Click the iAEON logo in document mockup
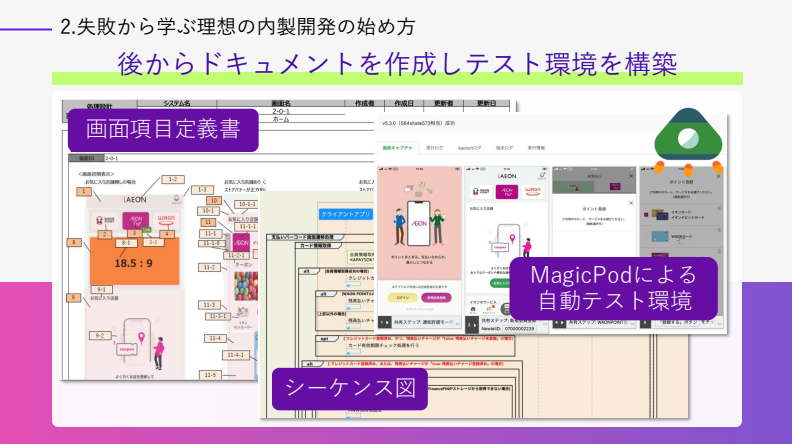The height and width of the screenshot is (444, 792). coord(135,200)
